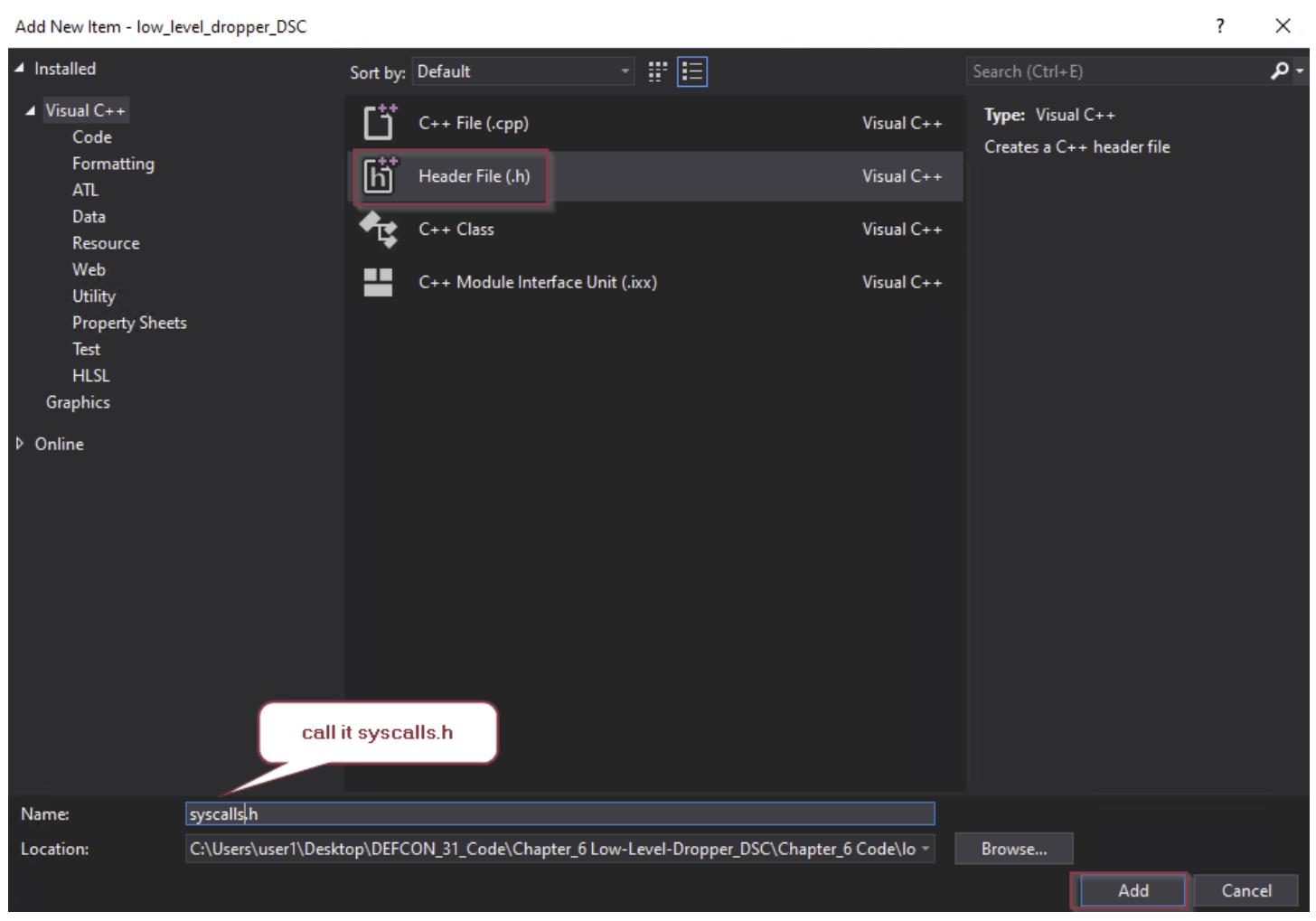Select the Formatting category
The height and width of the screenshot is (921, 1316).
pos(113,164)
